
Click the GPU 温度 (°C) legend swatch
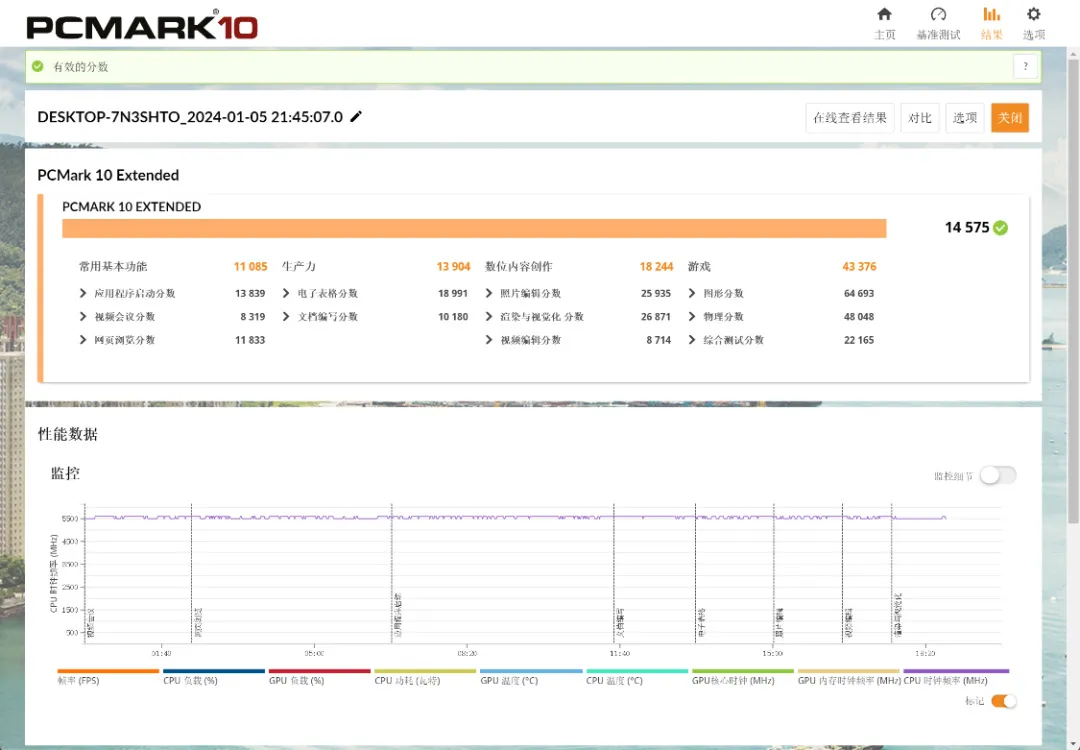click(531, 671)
